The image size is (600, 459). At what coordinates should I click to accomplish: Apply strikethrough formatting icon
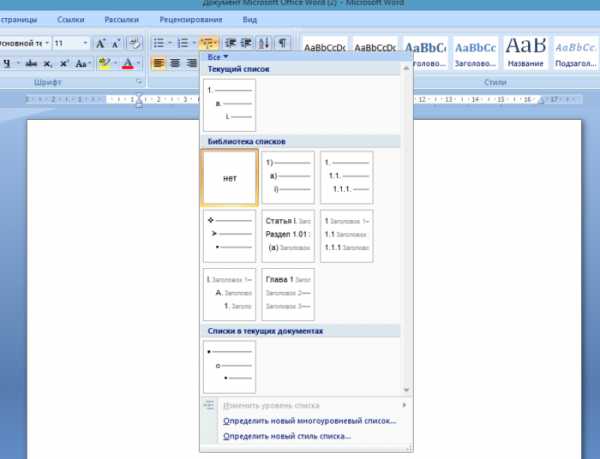(31, 63)
